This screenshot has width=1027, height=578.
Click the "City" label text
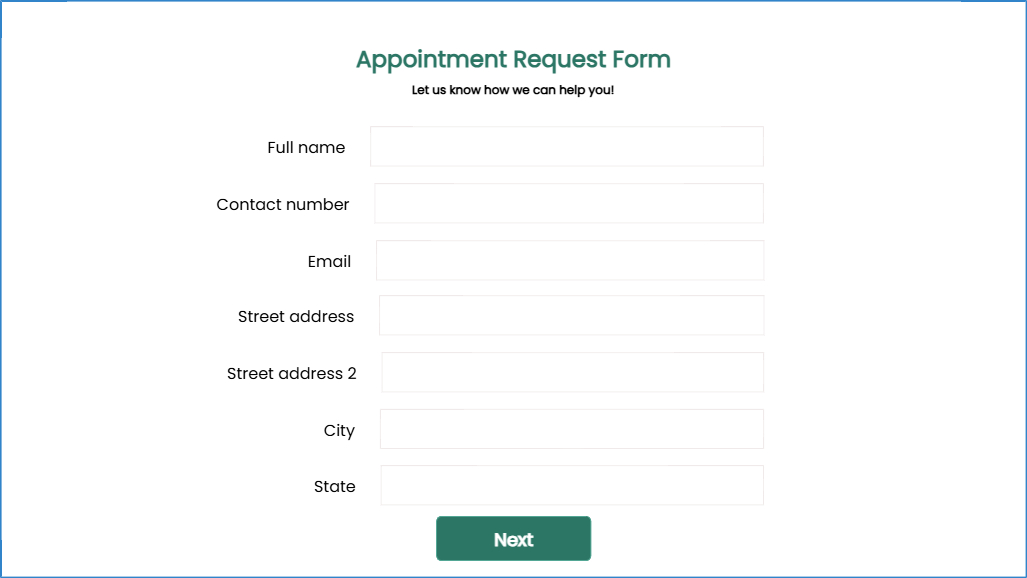339,430
